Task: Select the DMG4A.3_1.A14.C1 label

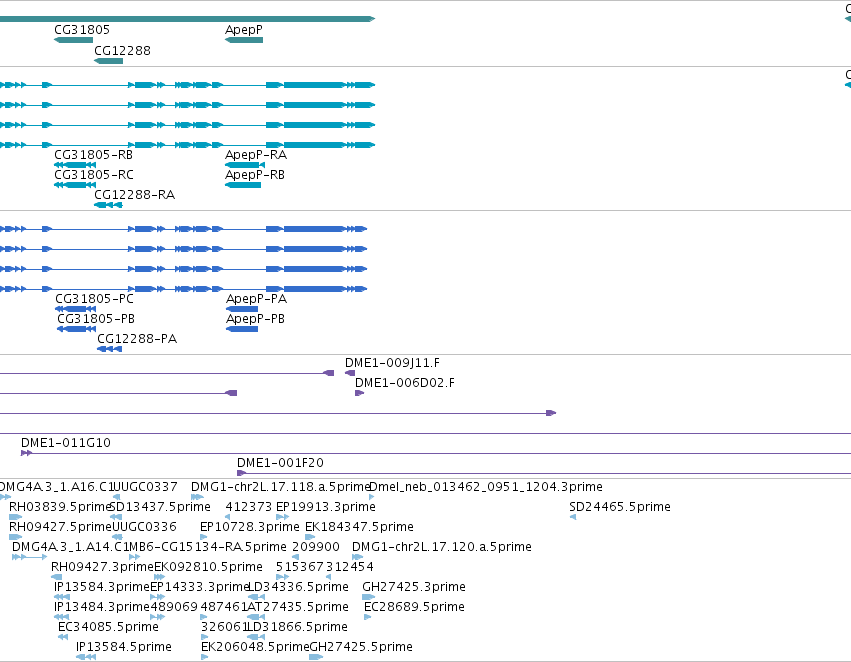Action: (70, 547)
